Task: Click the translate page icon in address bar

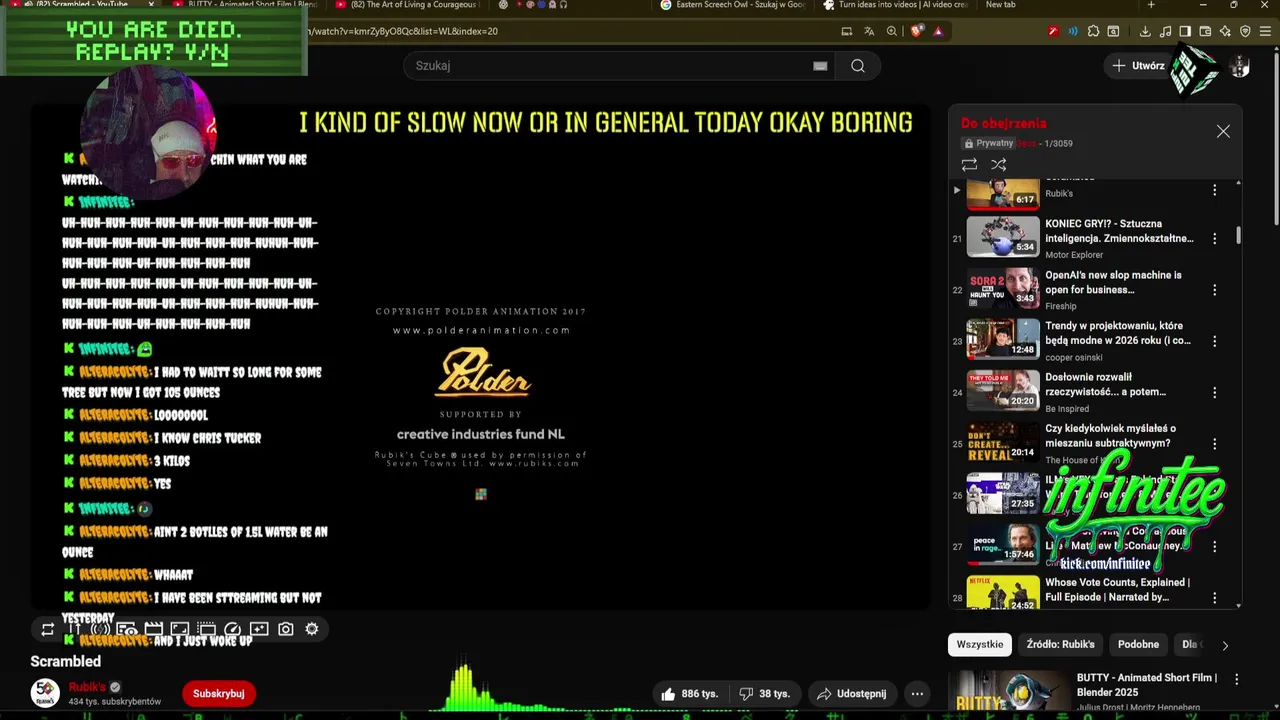Action: click(x=869, y=31)
